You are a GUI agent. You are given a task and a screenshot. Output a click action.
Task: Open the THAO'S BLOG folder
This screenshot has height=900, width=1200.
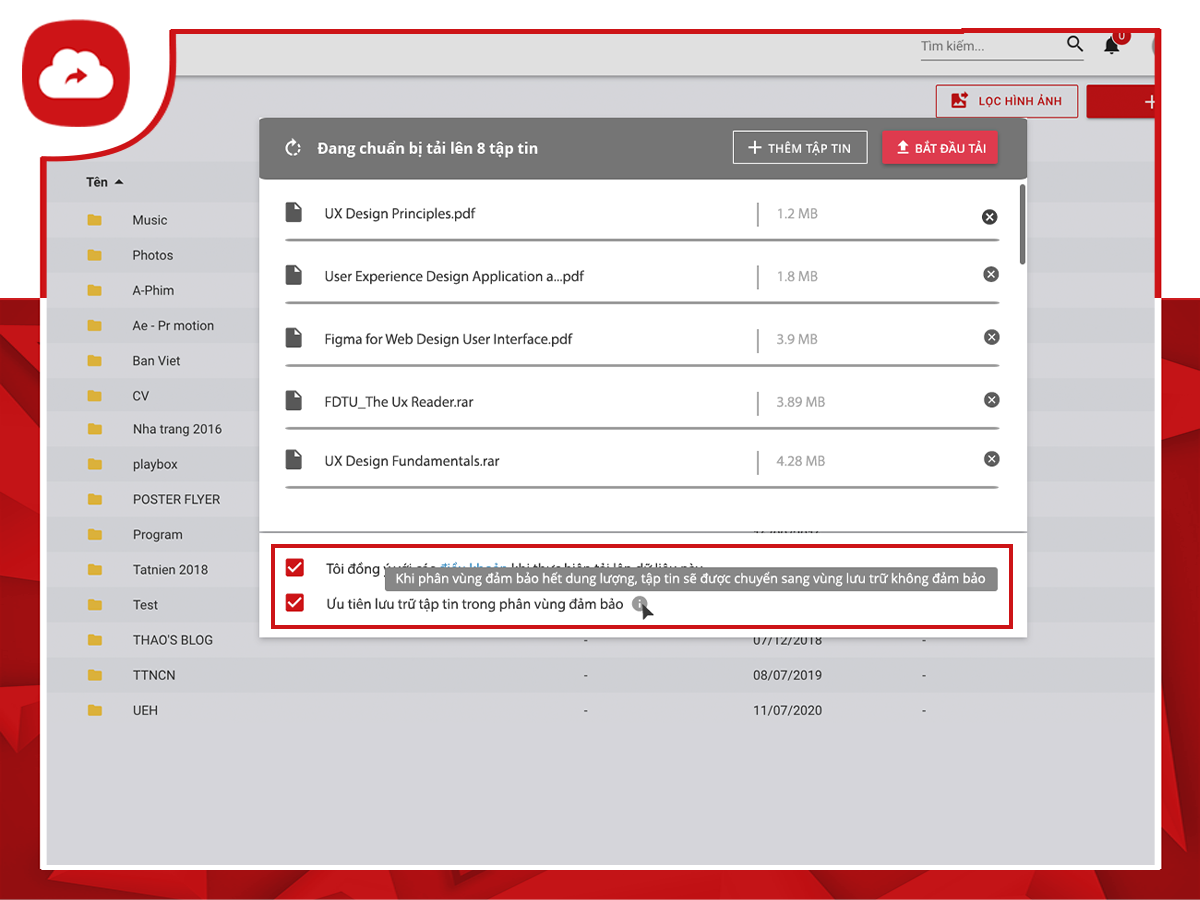pyautogui.click(x=172, y=640)
